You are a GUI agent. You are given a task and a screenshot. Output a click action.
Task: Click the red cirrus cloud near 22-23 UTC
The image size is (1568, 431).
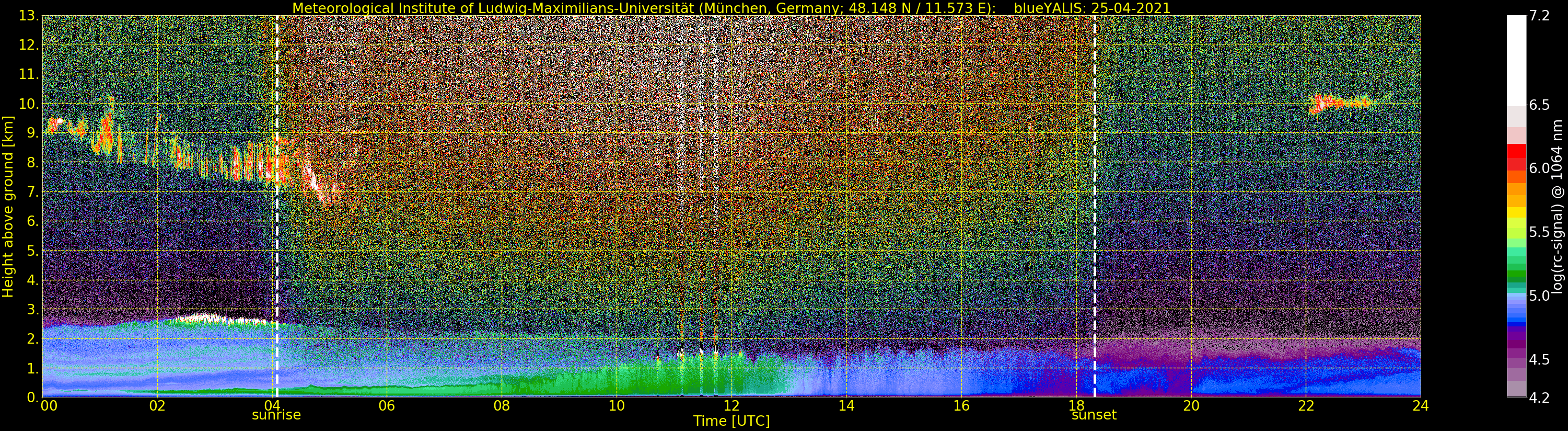click(1342, 103)
